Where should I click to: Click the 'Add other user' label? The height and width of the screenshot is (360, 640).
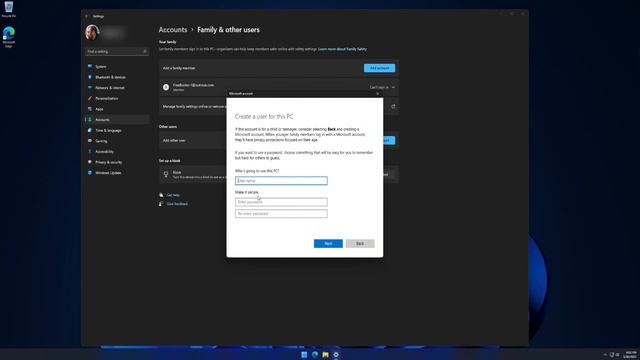(x=174, y=140)
